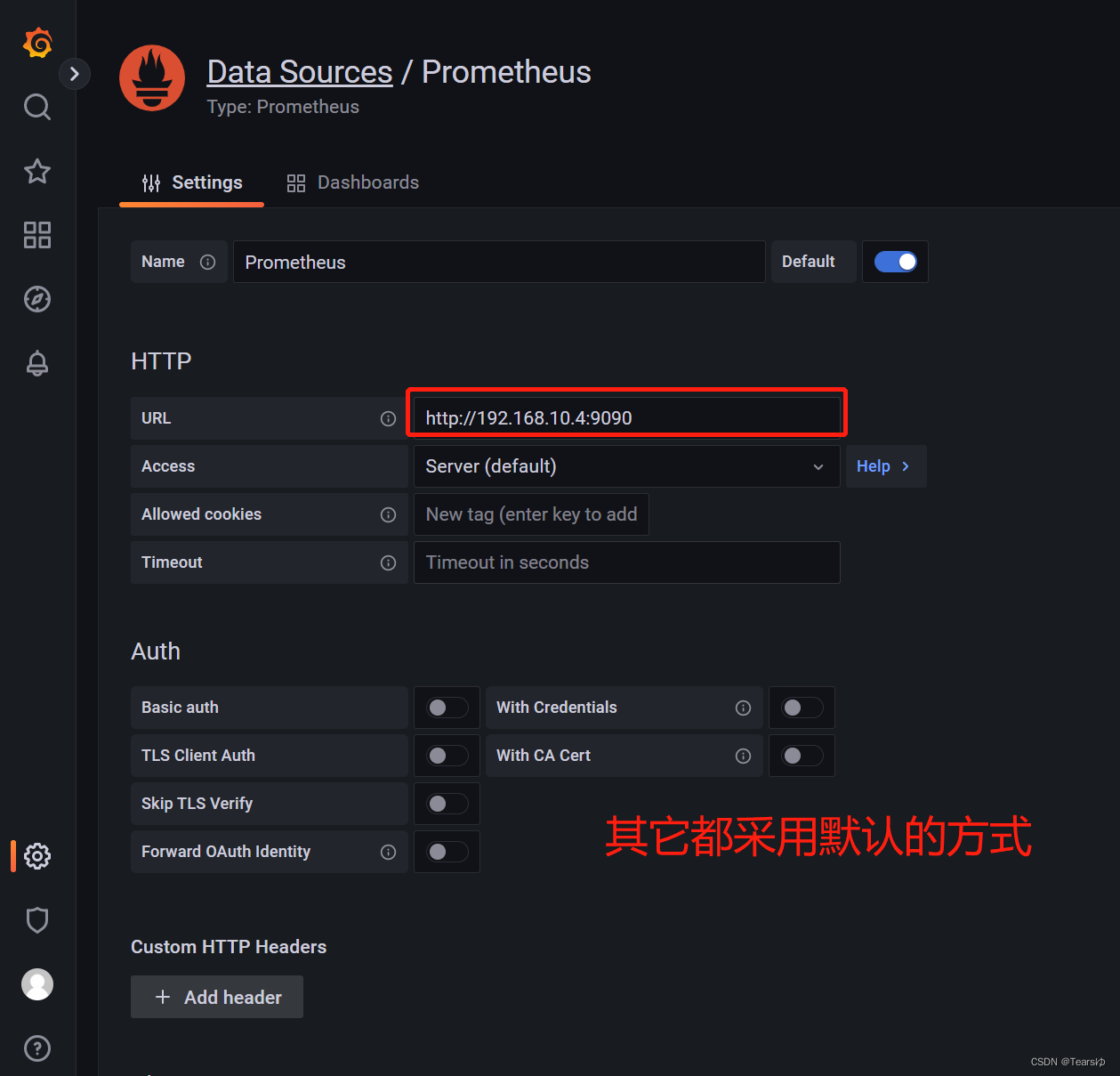Viewport: 1120px width, 1076px height.
Task: Click the Type: Prometheus subtitle text
Action: tap(283, 107)
